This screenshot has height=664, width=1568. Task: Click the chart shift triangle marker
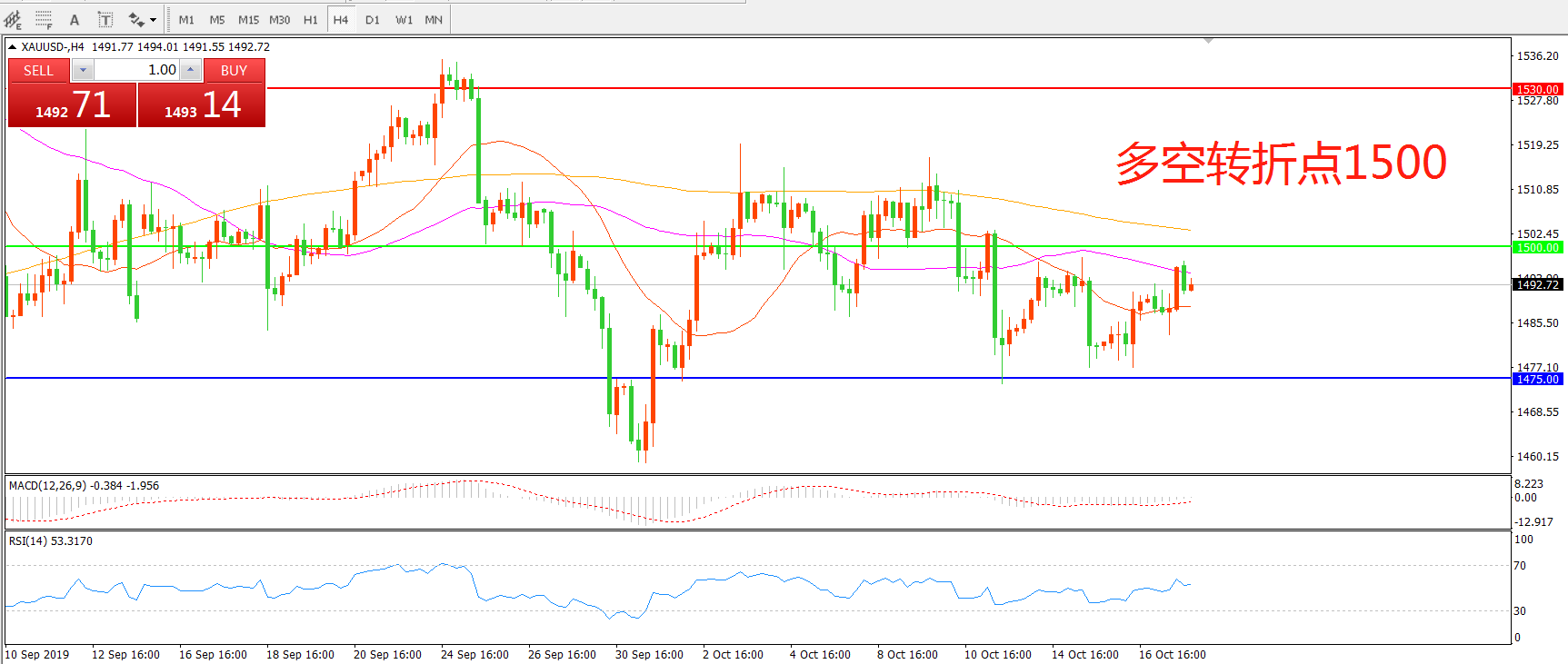coord(1208,41)
